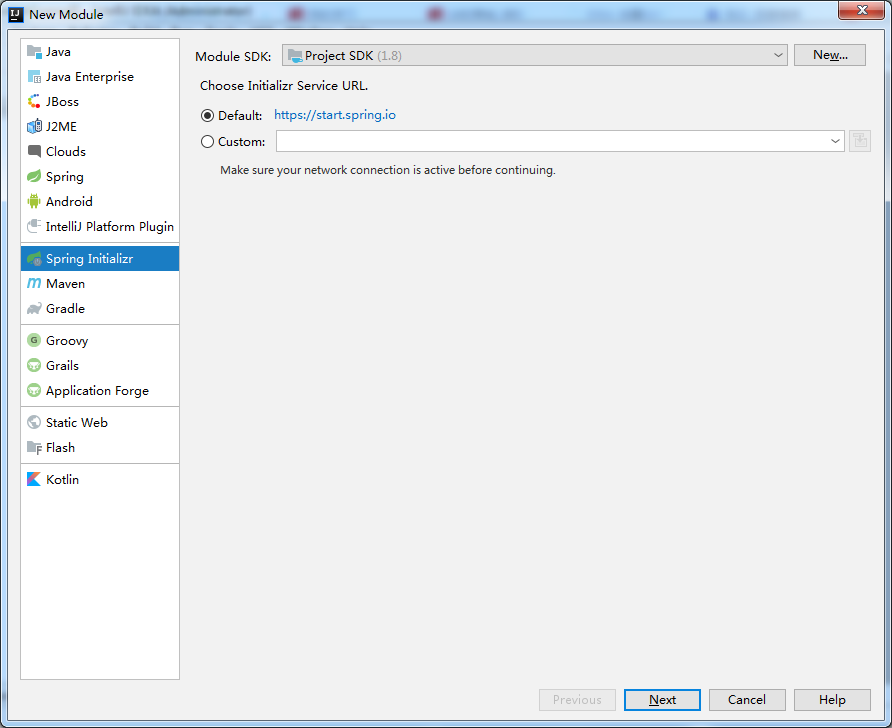This screenshot has height=728, width=892.
Task: Open the Module SDK dropdown
Action: [x=534, y=56]
